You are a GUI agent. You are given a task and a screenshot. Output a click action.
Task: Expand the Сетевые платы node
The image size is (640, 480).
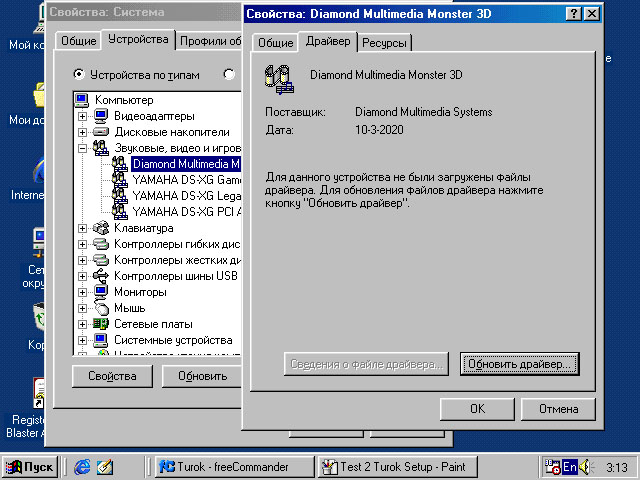point(82,324)
